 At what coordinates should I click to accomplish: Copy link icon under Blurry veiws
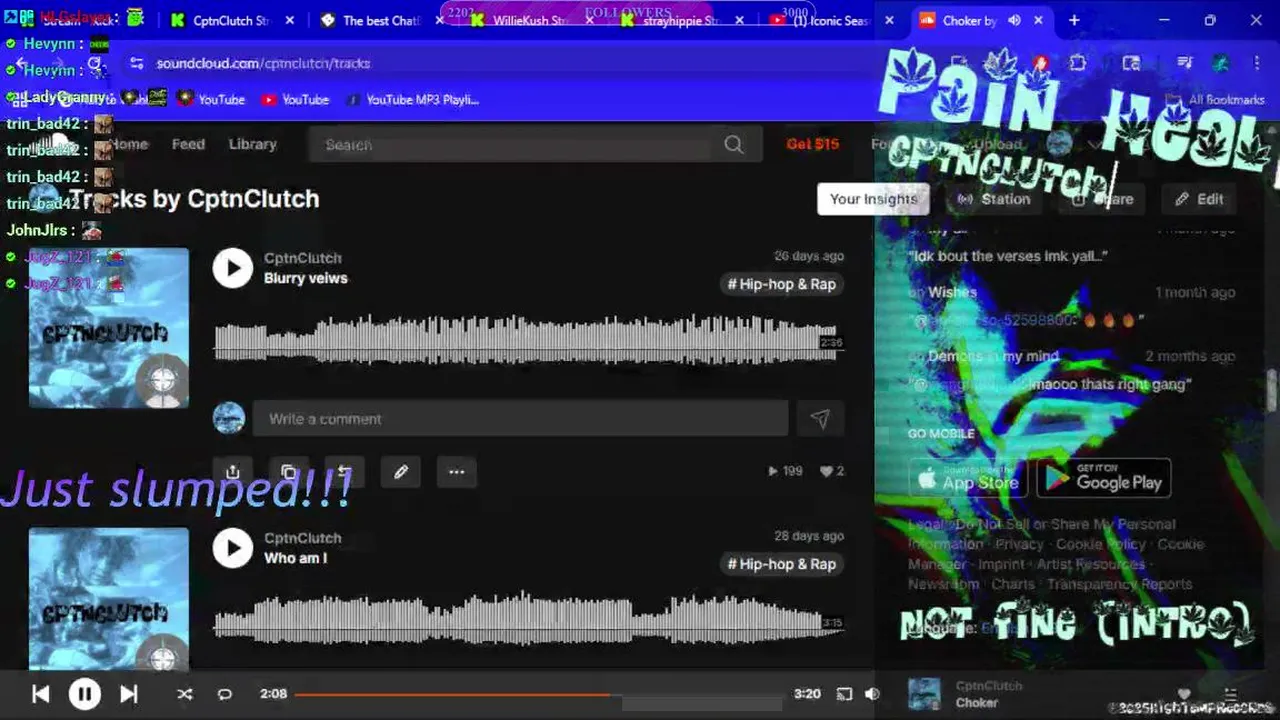pos(288,471)
